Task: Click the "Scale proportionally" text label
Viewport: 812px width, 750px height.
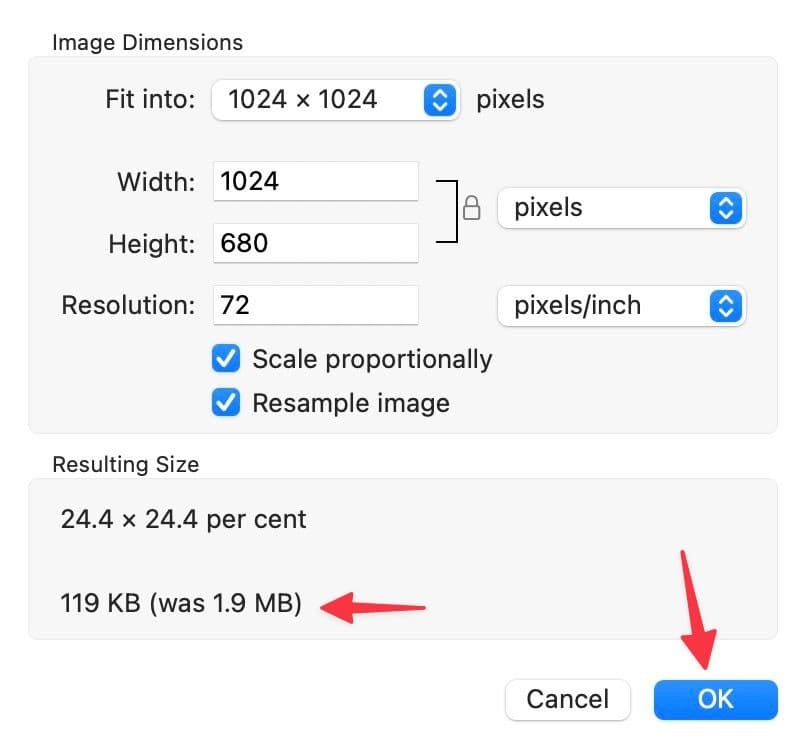Action: click(372, 359)
